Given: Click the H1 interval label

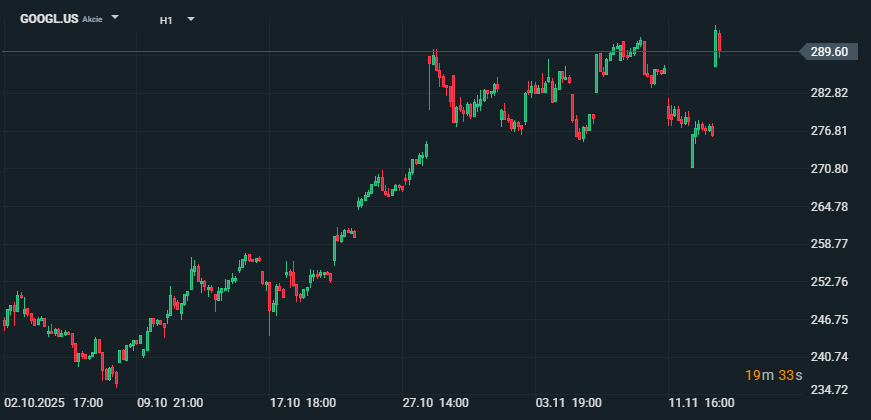Looking at the screenshot, I should [x=166, y=19].
